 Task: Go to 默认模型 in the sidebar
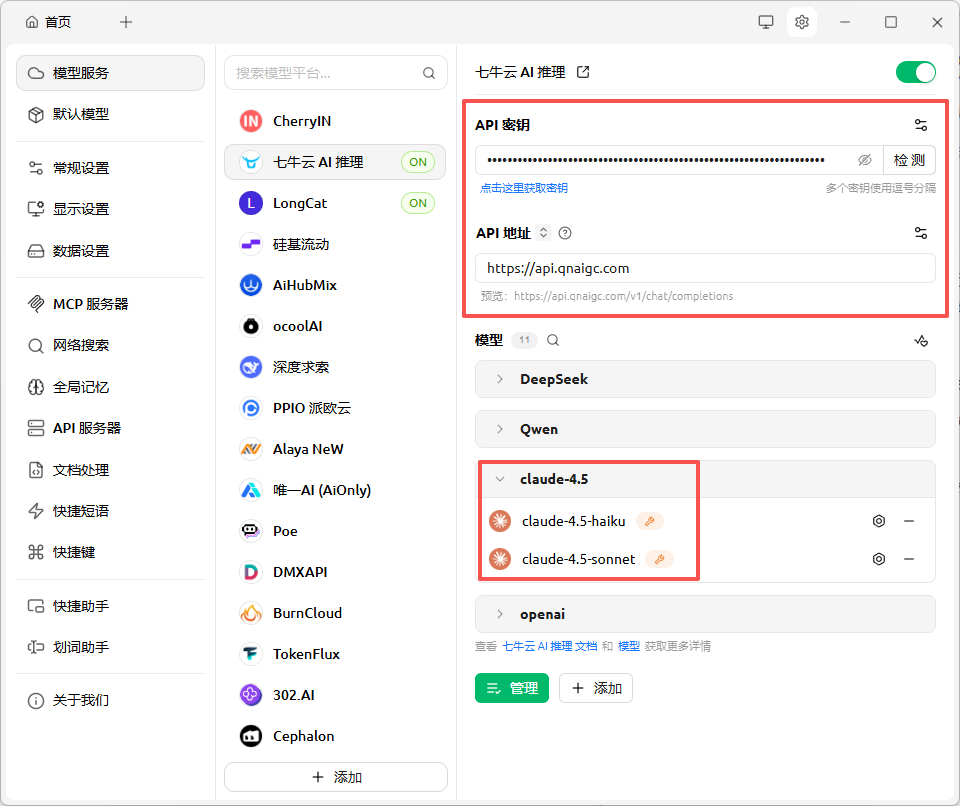point(80,115)
